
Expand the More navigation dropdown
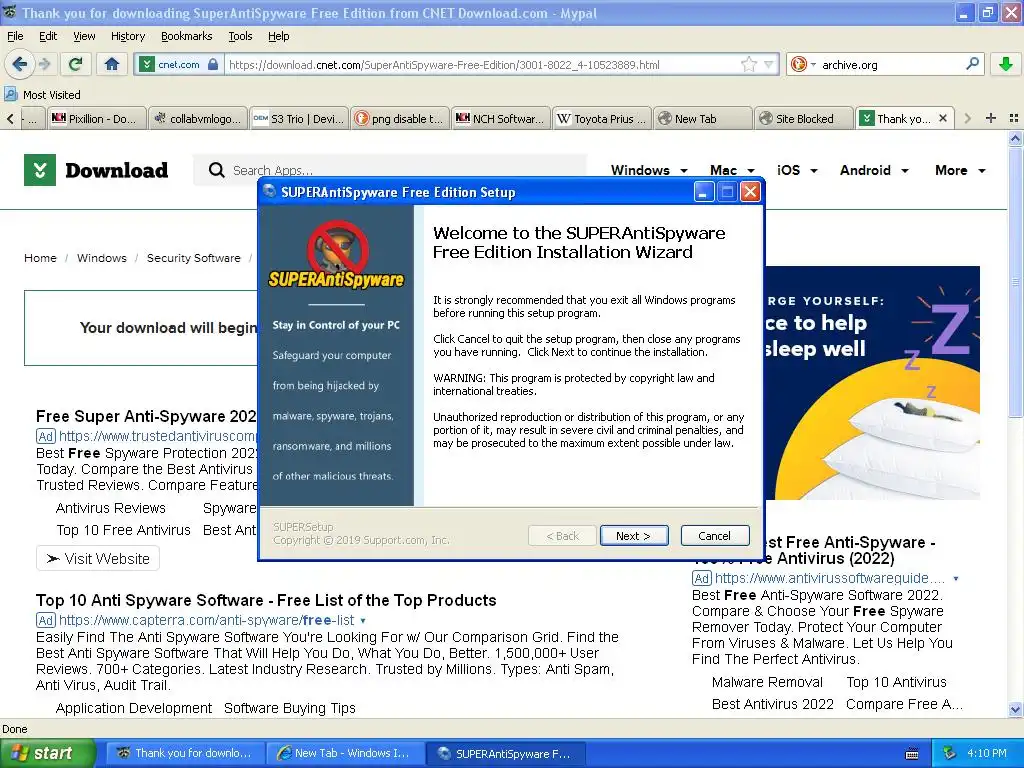(982, 170)
